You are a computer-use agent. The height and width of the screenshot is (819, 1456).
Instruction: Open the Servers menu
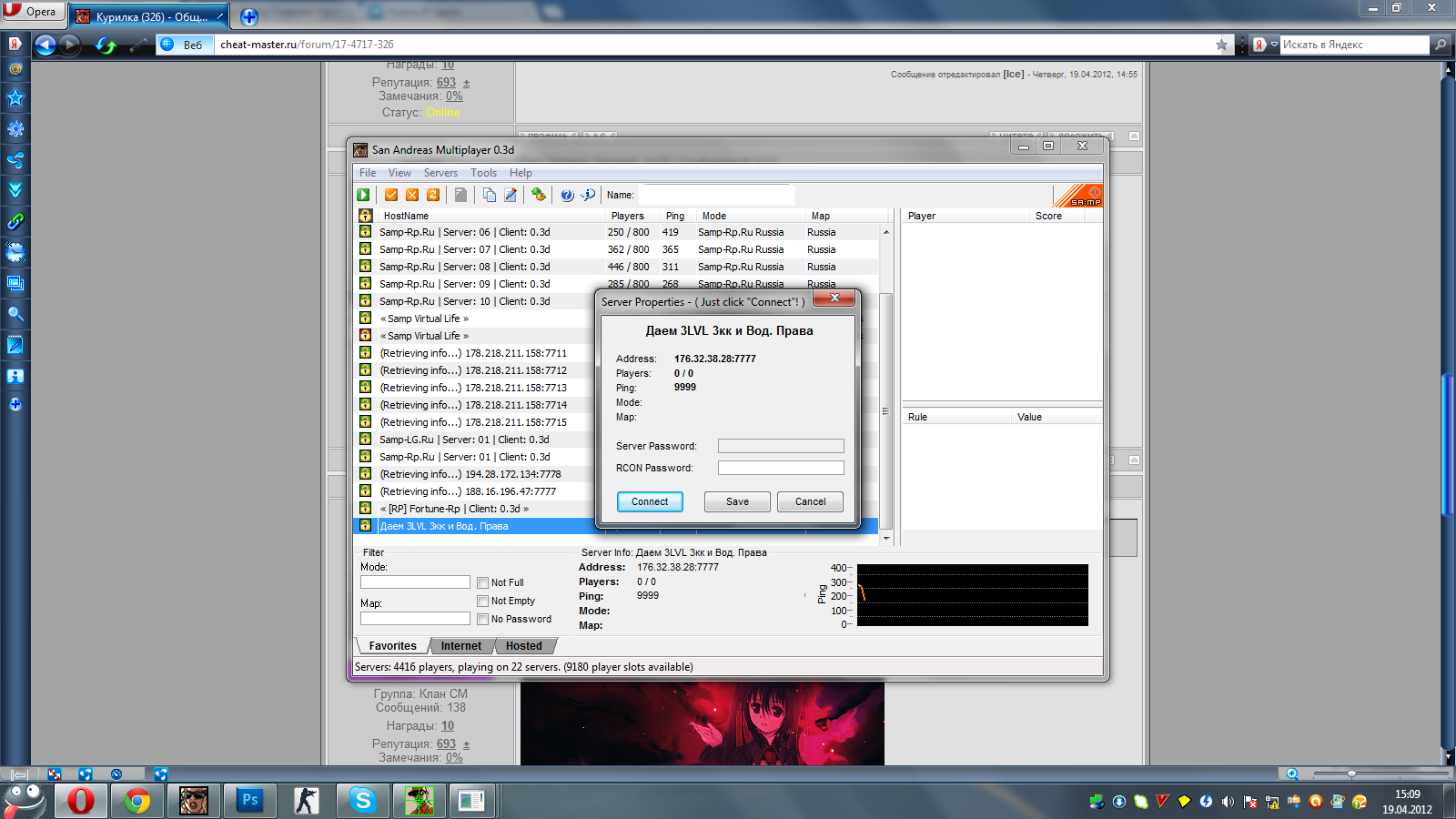(440, 173)
